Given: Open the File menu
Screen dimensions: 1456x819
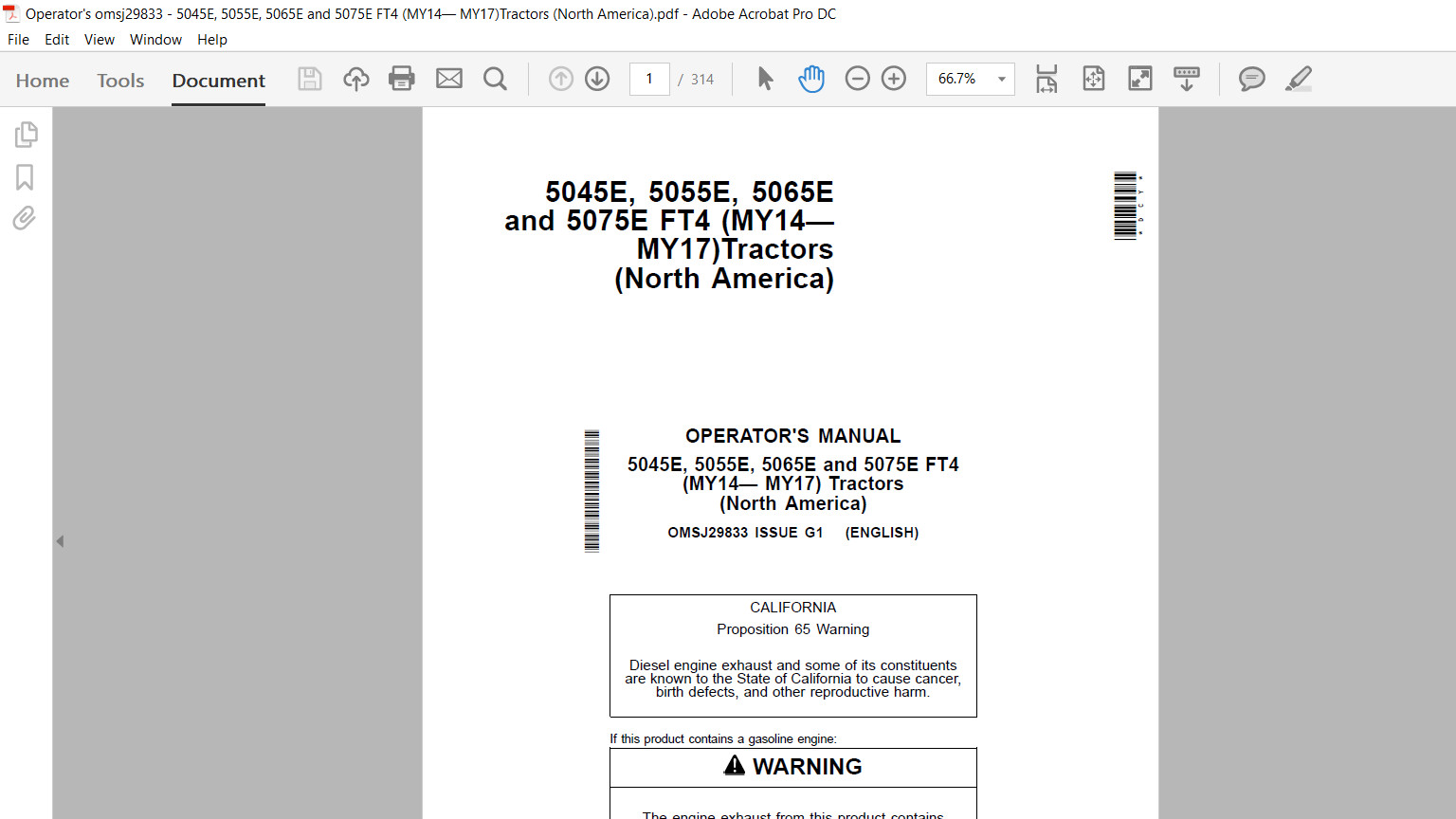Looking at the screenshot, I should 18,40.
